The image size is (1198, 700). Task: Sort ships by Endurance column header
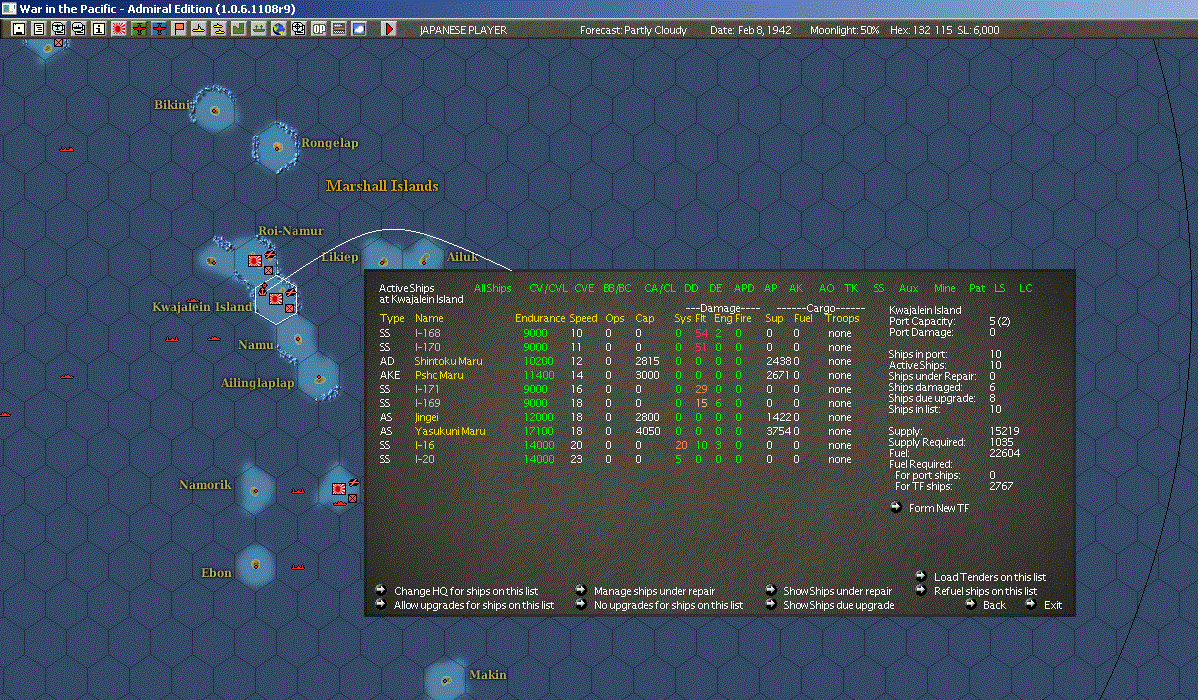click(x=539, y=318)
